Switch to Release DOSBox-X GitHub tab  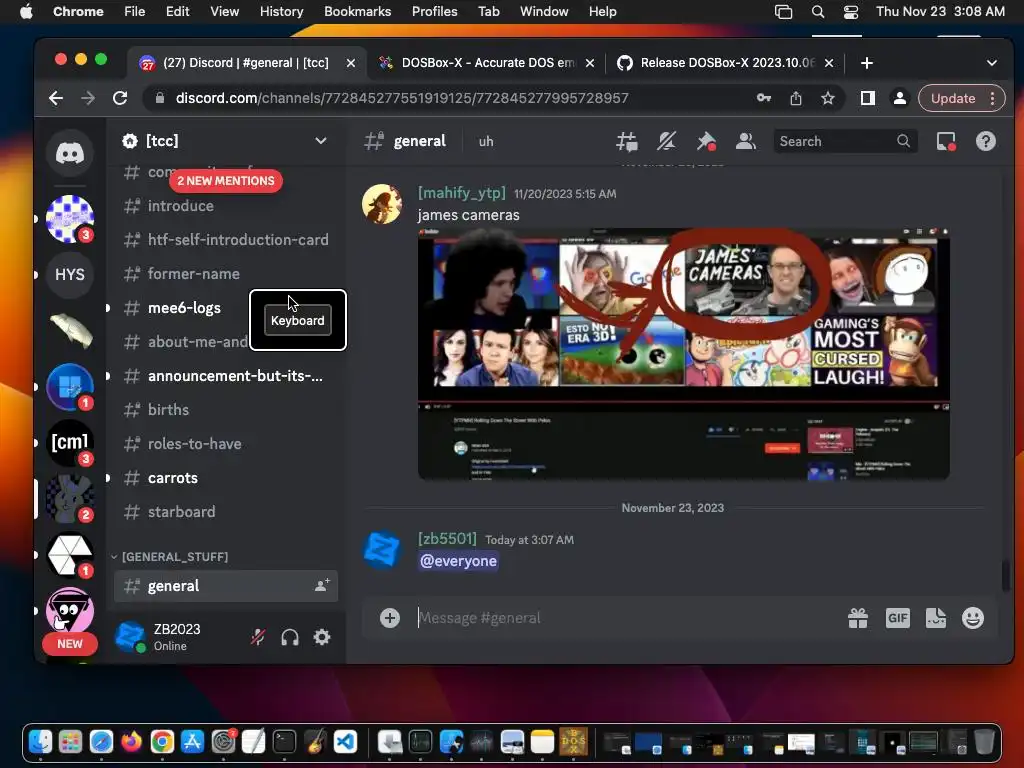(x=726, y=63)
